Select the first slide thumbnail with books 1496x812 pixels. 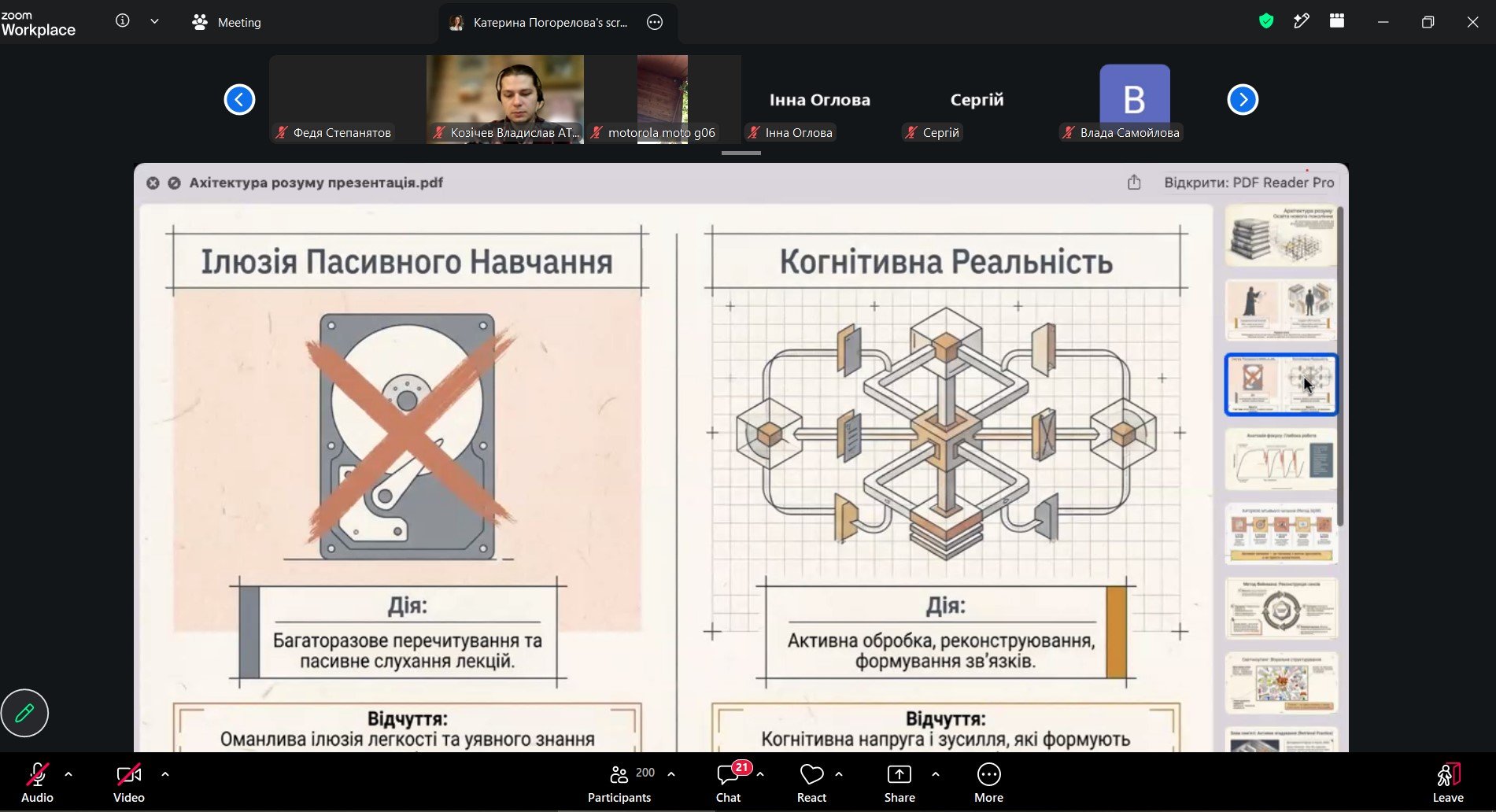[1280, 235]
